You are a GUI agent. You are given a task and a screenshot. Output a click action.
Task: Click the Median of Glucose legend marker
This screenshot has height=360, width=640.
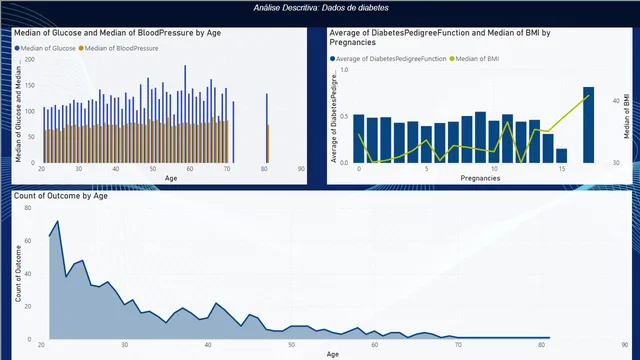pyautogui.click(x=17, y=48)
